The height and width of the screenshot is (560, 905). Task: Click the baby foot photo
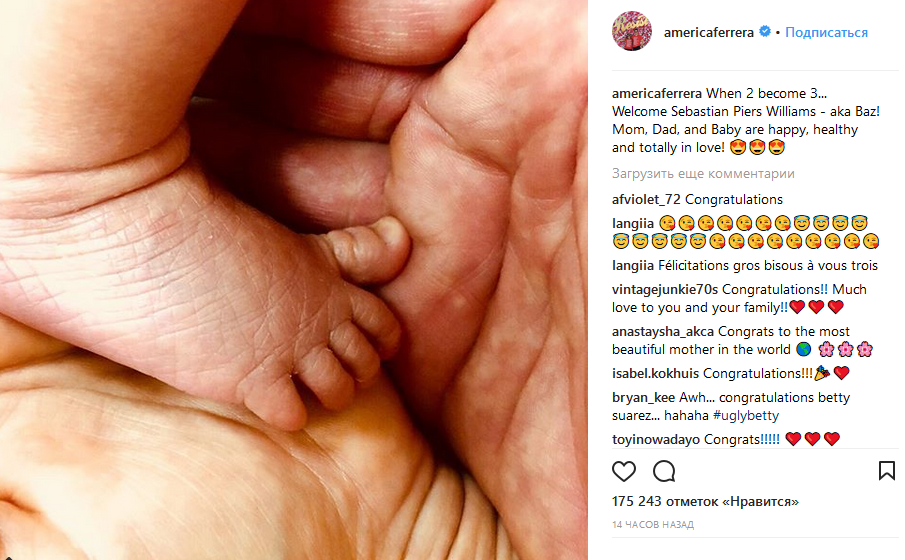pyautogui.click(x=294, y=280)
